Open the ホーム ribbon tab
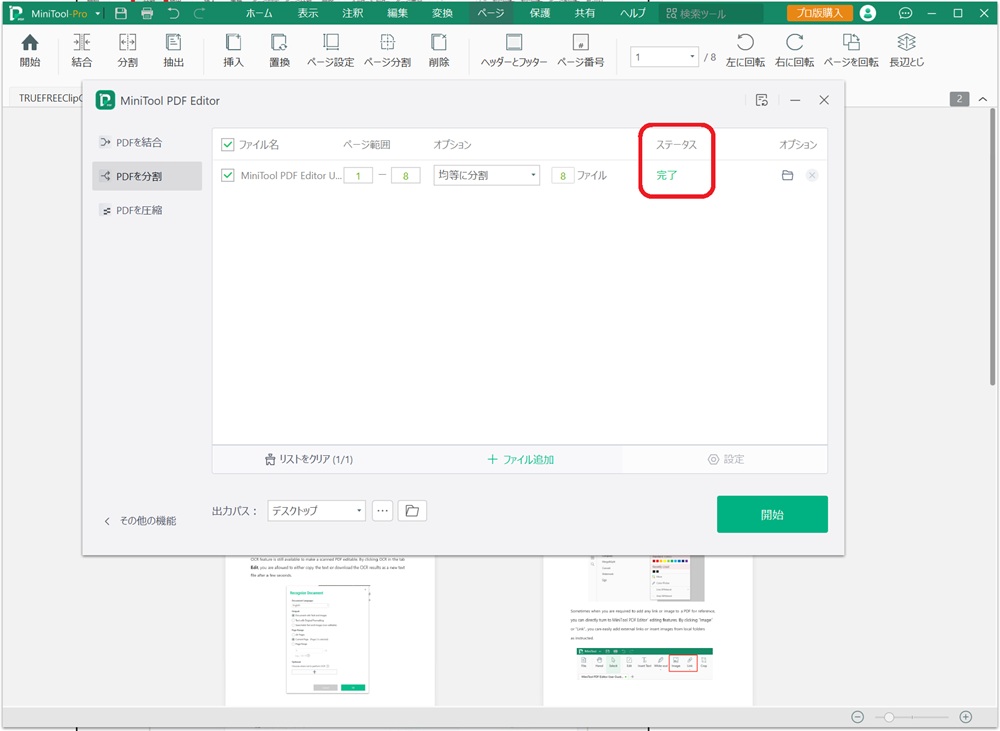The height and width of the screenshot is (731, 1000). tap(259, 13)
